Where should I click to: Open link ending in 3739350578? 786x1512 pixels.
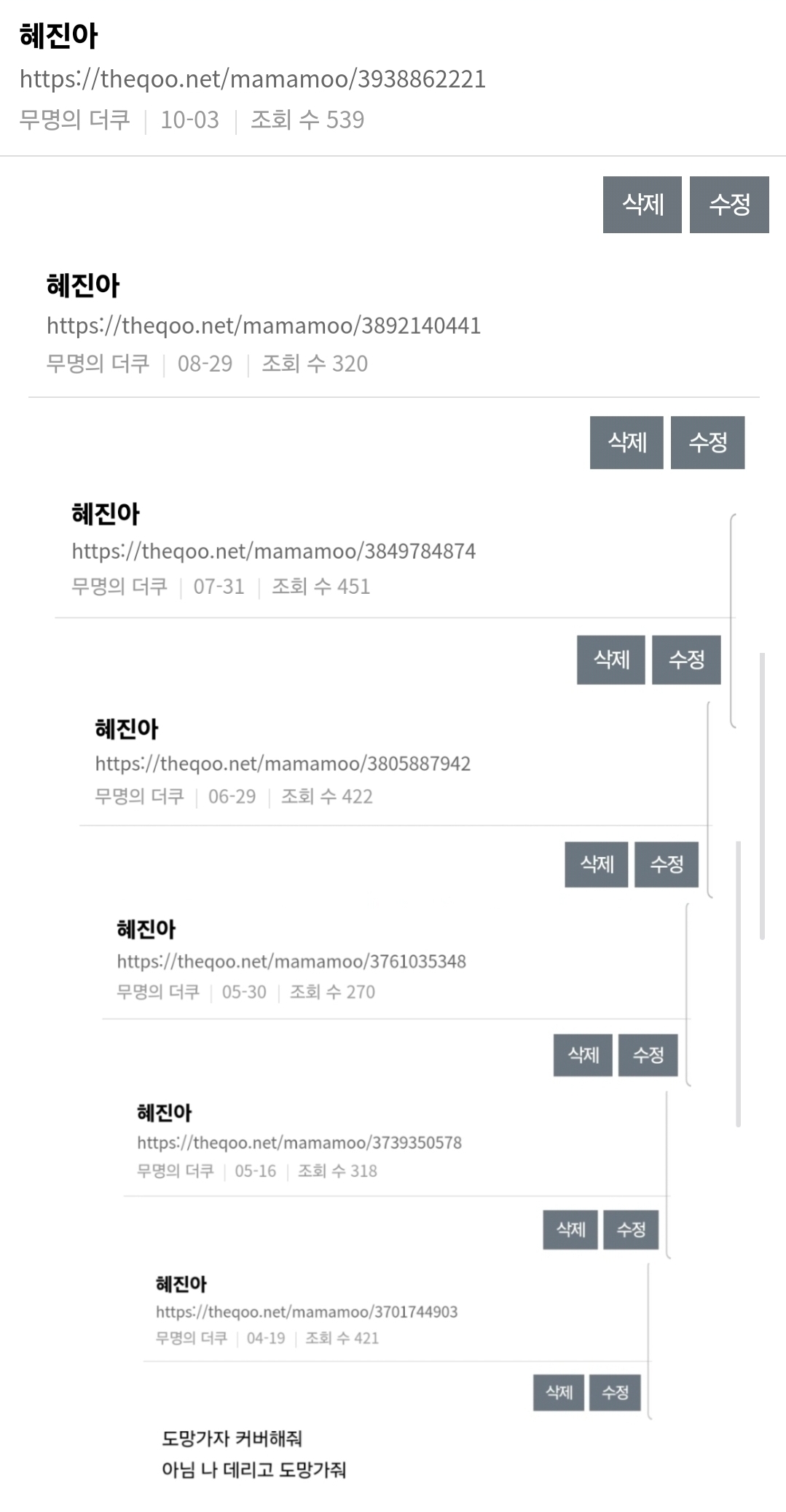point(299,1143)
